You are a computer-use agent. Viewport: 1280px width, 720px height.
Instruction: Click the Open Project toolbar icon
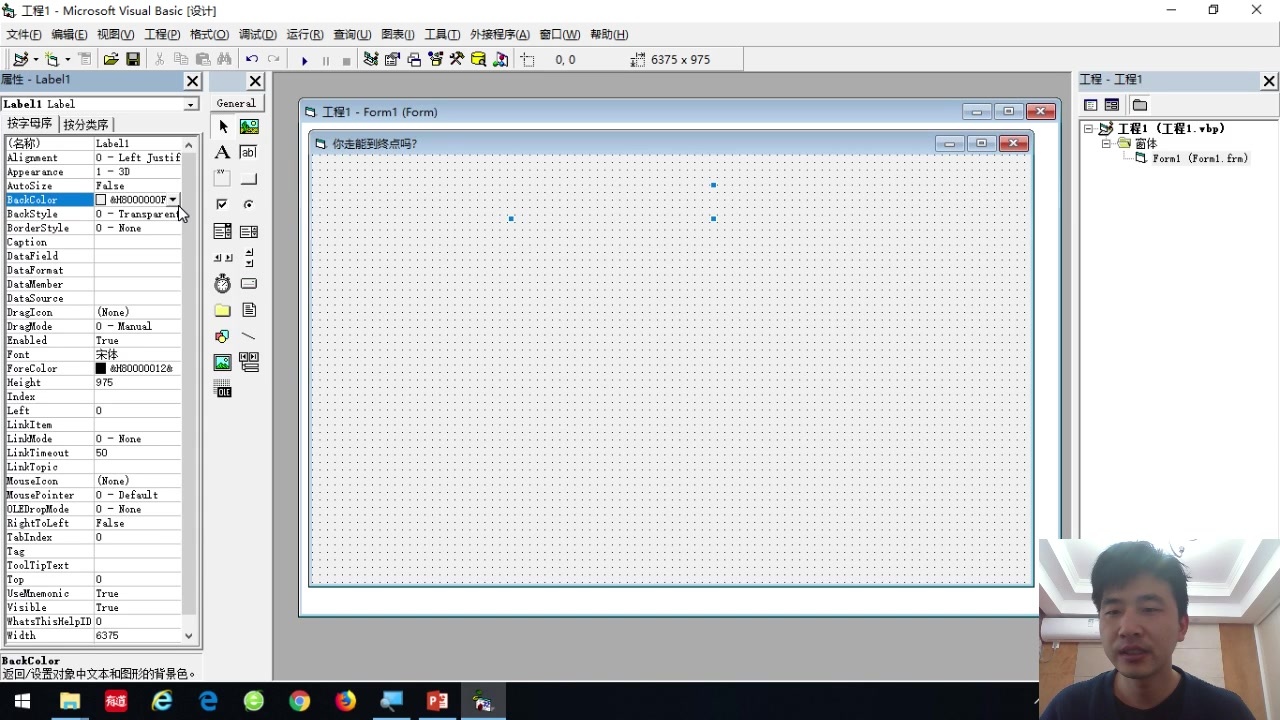(x=111, y=60)
